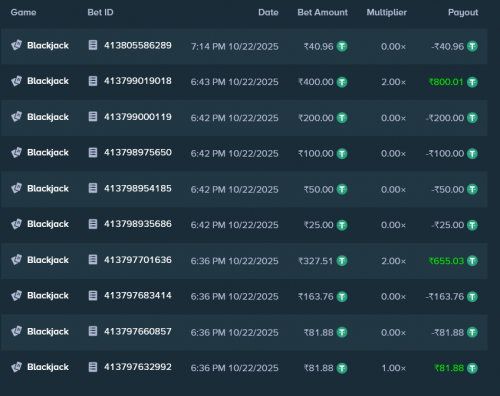Open bet receipt icon for 413799019018
The image size is (500, 396).
pos(93,81)
